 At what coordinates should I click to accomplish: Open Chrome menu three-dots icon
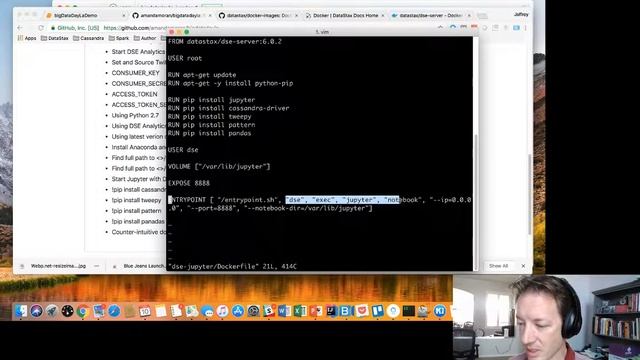(x=526, y=28)
